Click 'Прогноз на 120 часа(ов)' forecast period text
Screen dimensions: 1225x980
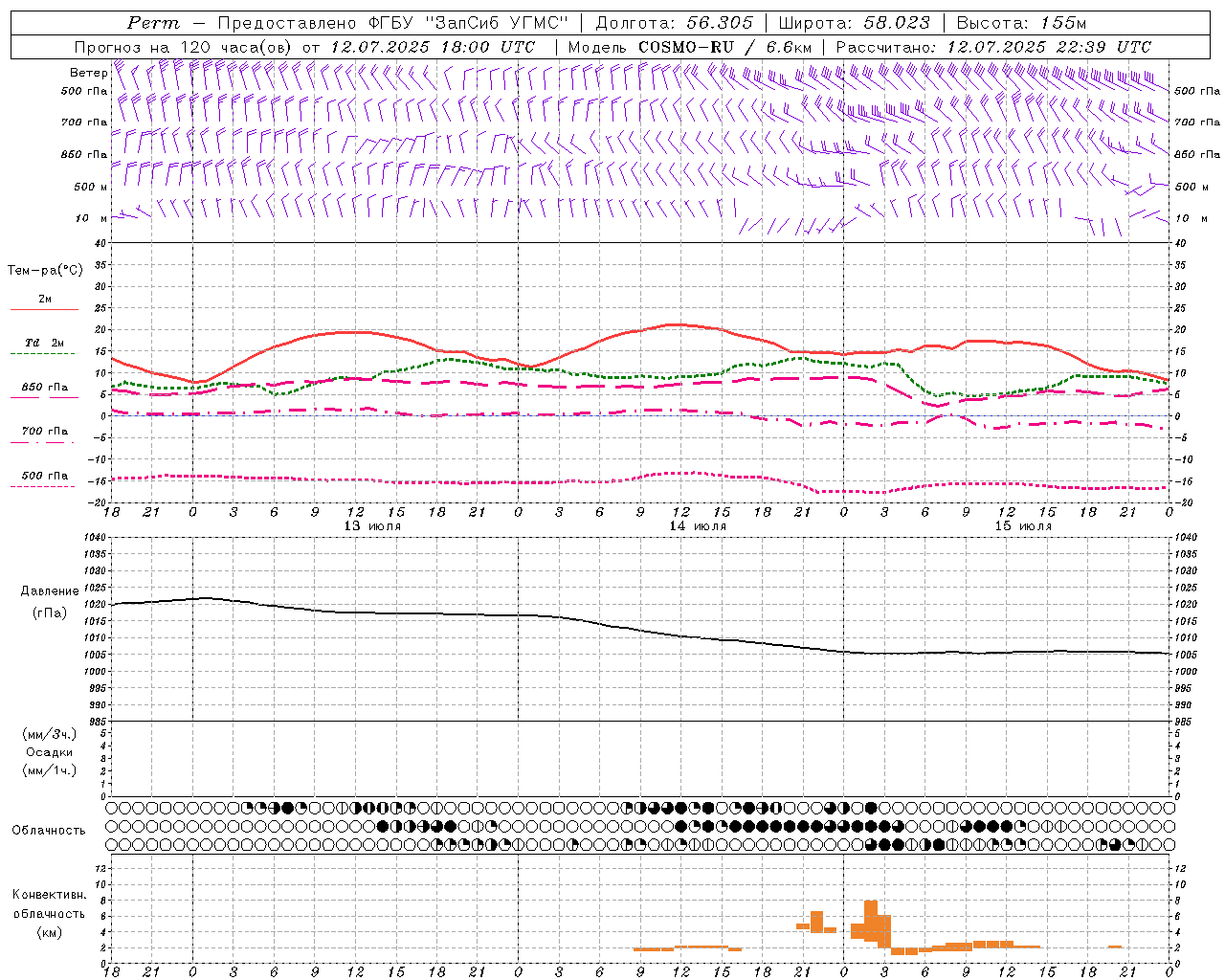(x=185, y=47)
